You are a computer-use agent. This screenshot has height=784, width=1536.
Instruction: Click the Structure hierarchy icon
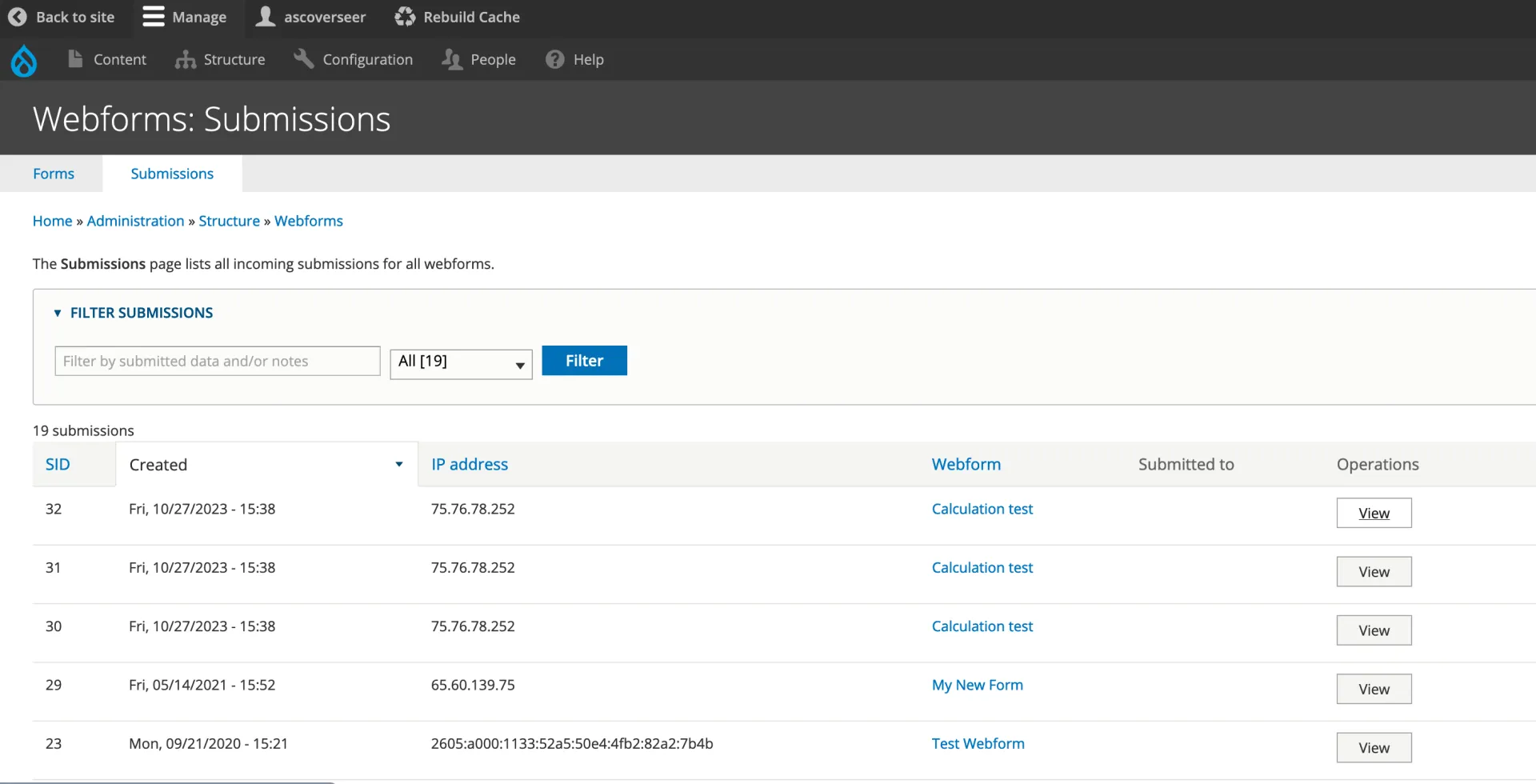coord(186,59)
